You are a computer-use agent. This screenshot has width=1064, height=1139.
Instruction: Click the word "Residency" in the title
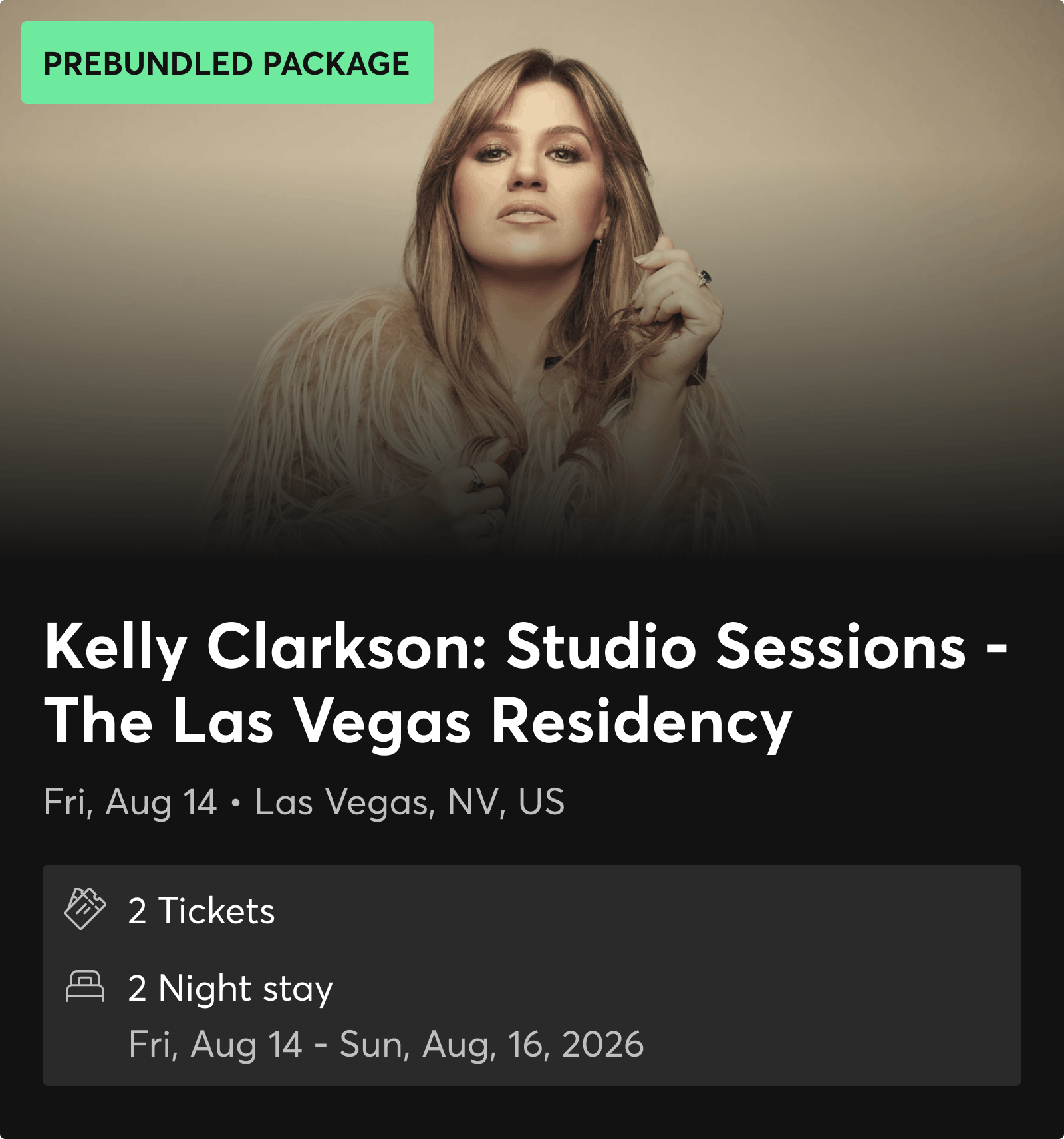[641, 722]
